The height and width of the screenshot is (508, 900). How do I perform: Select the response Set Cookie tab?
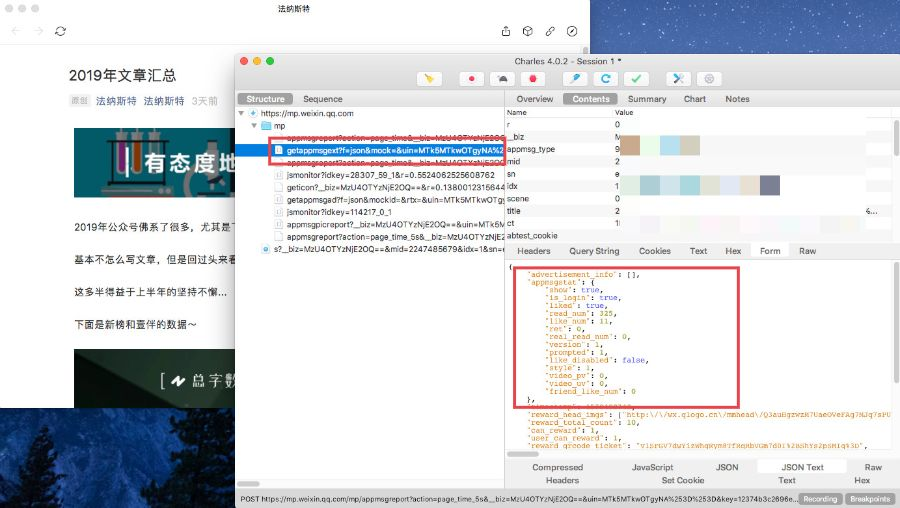(x=682, y=480)
